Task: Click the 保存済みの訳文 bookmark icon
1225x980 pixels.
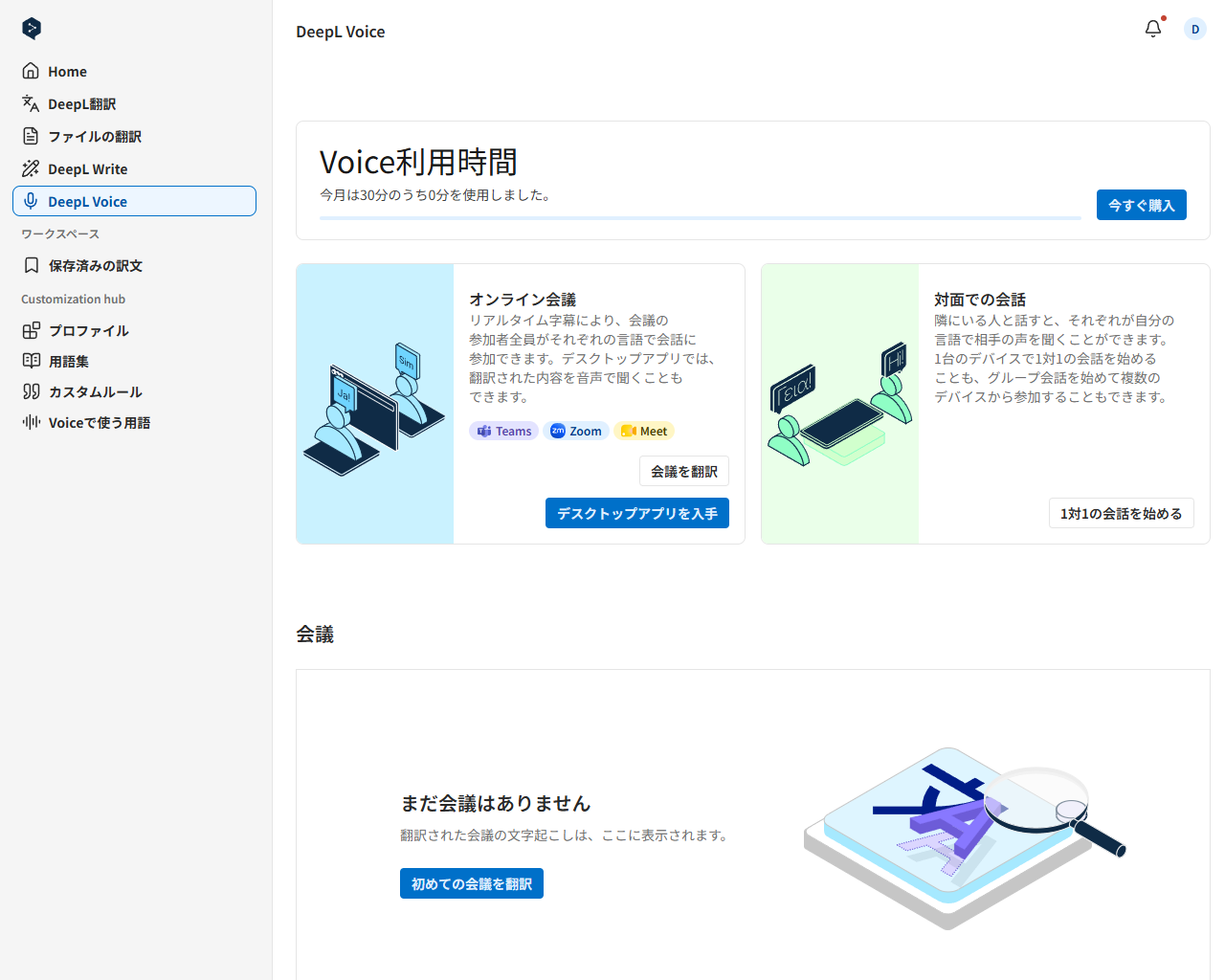Action: coord(32,265)
